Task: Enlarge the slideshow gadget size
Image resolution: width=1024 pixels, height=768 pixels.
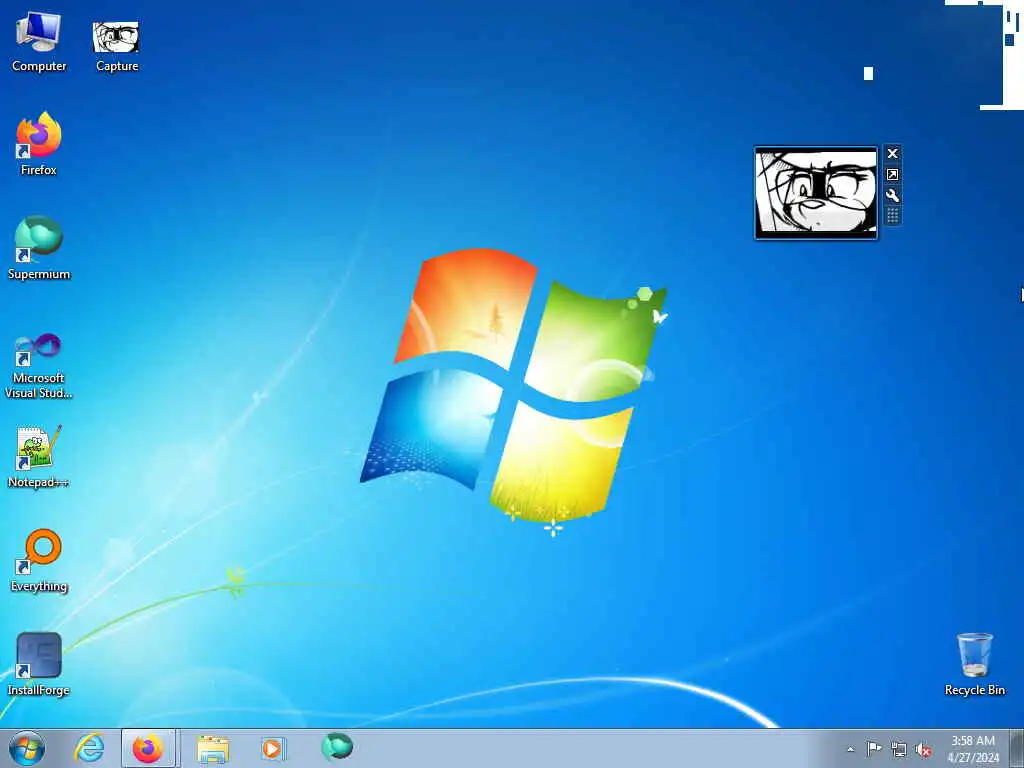Action: 892,174
